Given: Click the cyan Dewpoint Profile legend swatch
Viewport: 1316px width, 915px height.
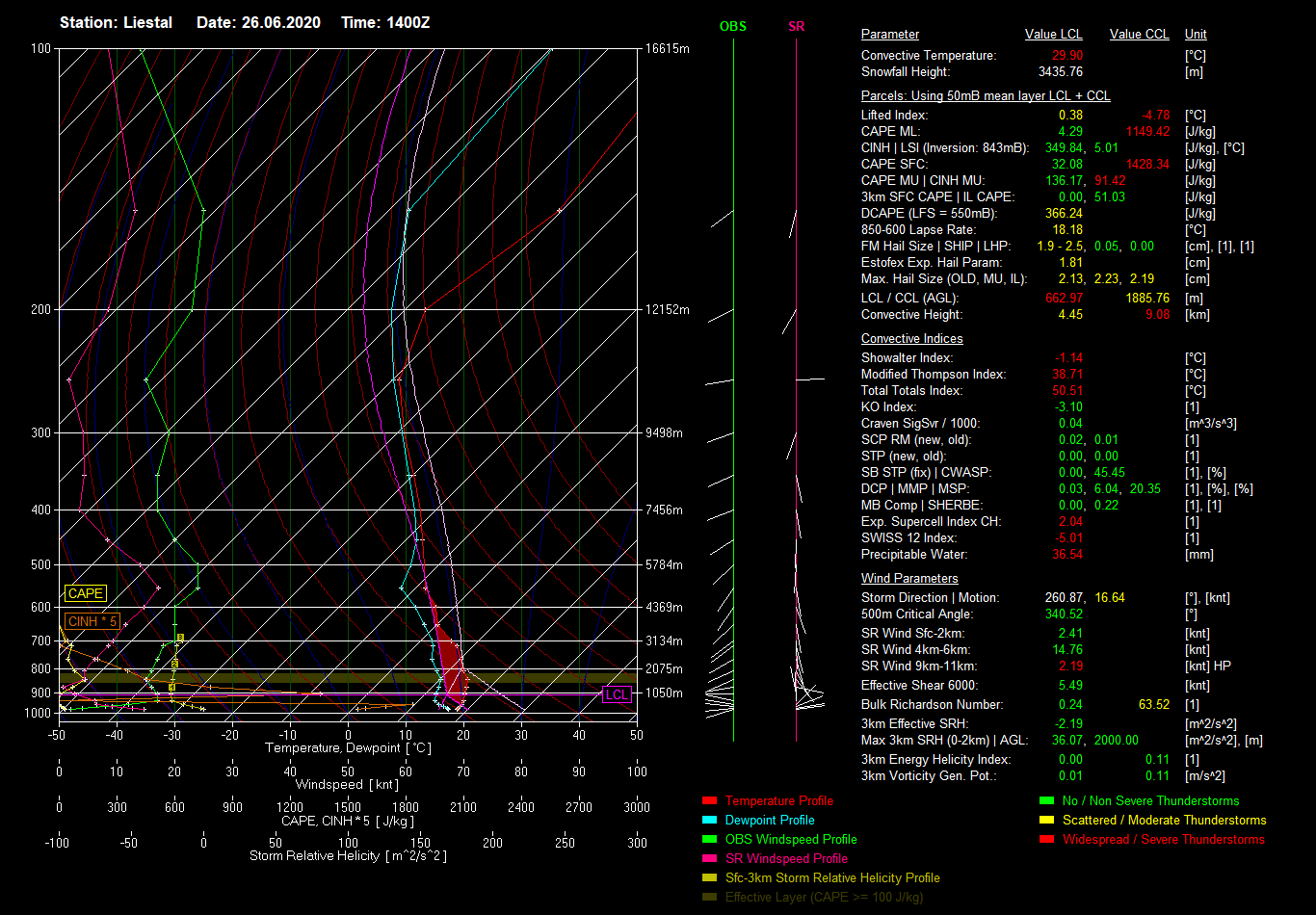Looking at the screenshot, I should [x=709, y=820].
